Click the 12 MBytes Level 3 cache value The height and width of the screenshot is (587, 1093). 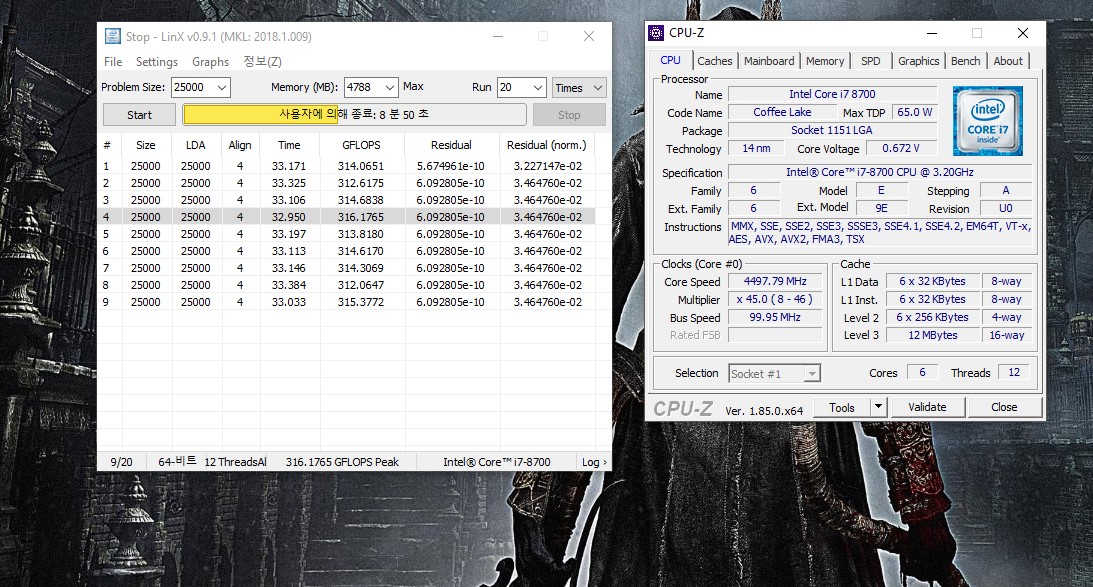click(x=933, y=335)
